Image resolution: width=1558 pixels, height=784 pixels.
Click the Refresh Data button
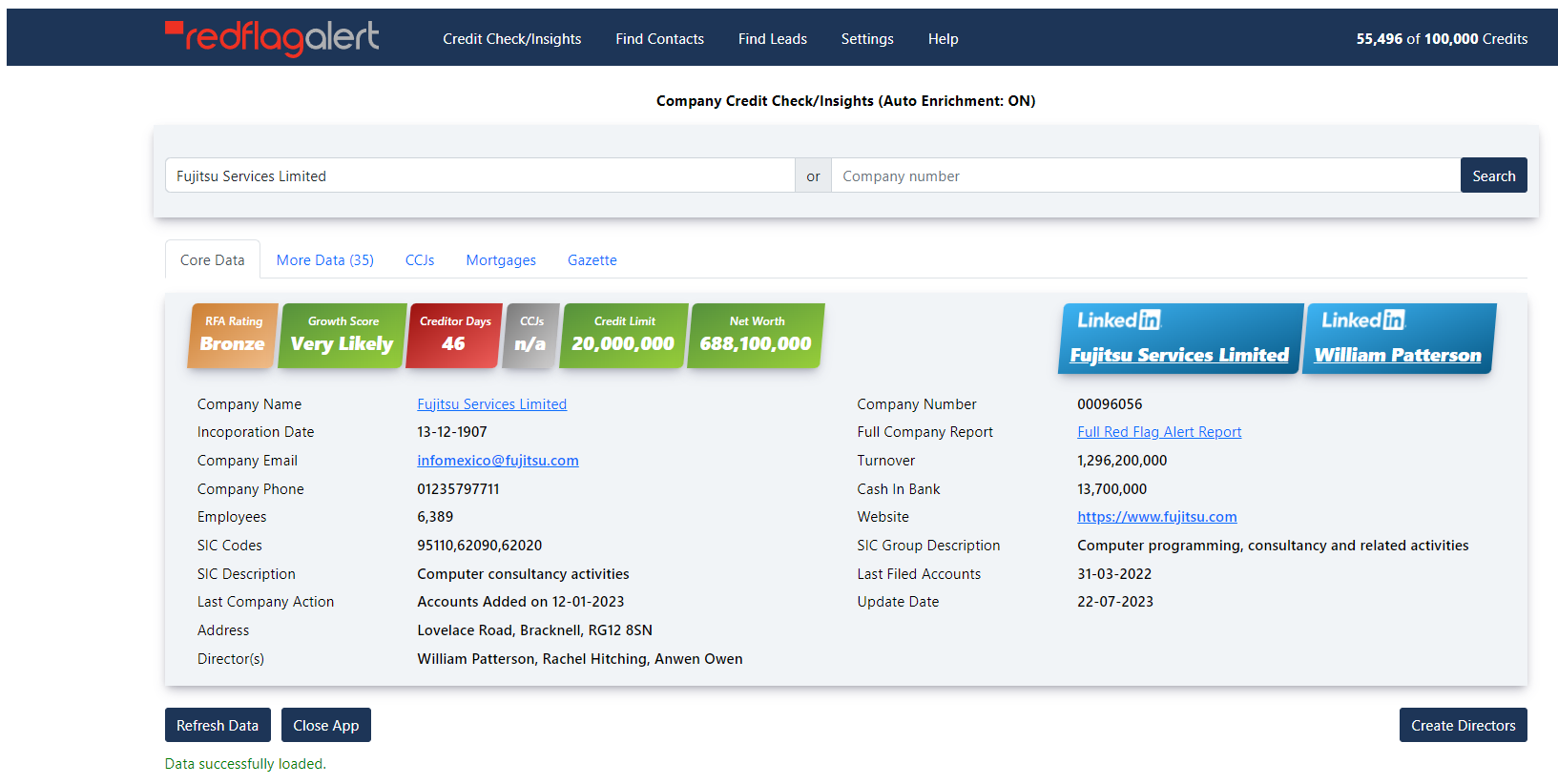point(218,725)
